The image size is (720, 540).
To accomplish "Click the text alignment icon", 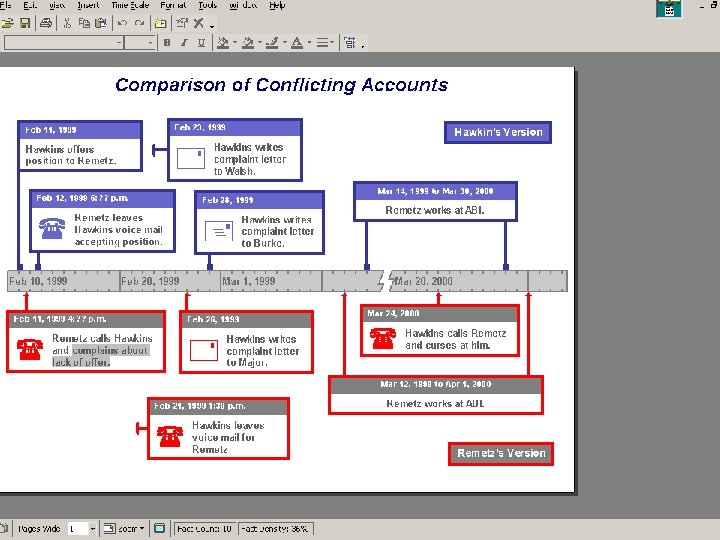I will coord(322,43).
